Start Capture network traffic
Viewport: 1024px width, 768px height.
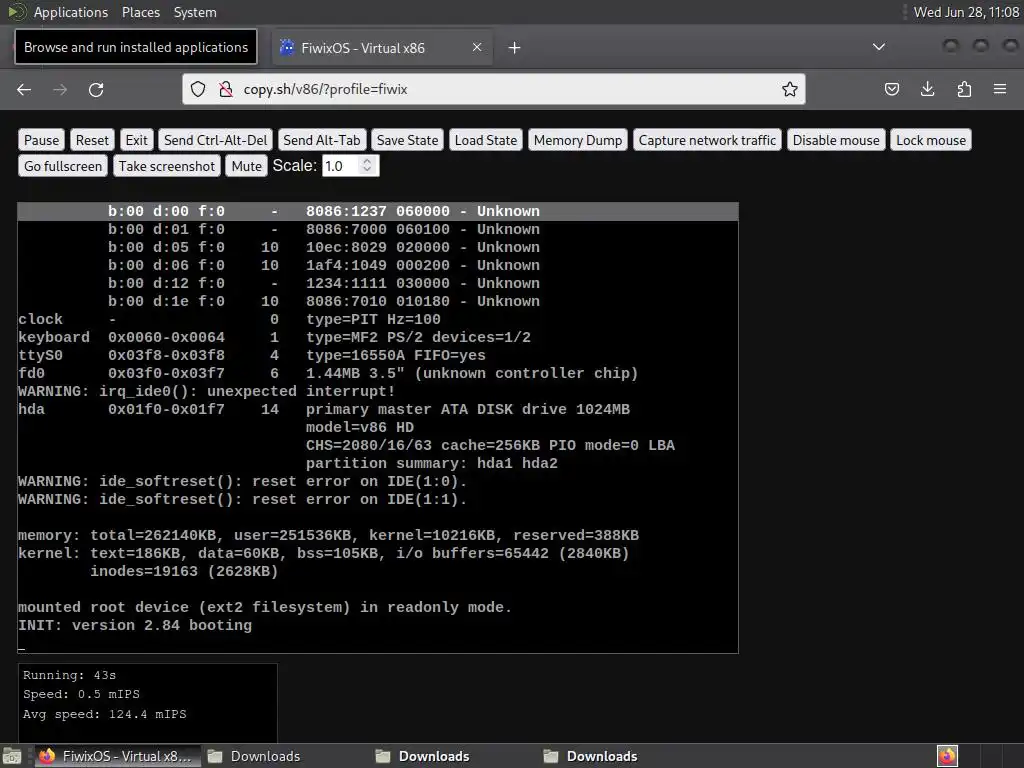(x=707, y=140)
